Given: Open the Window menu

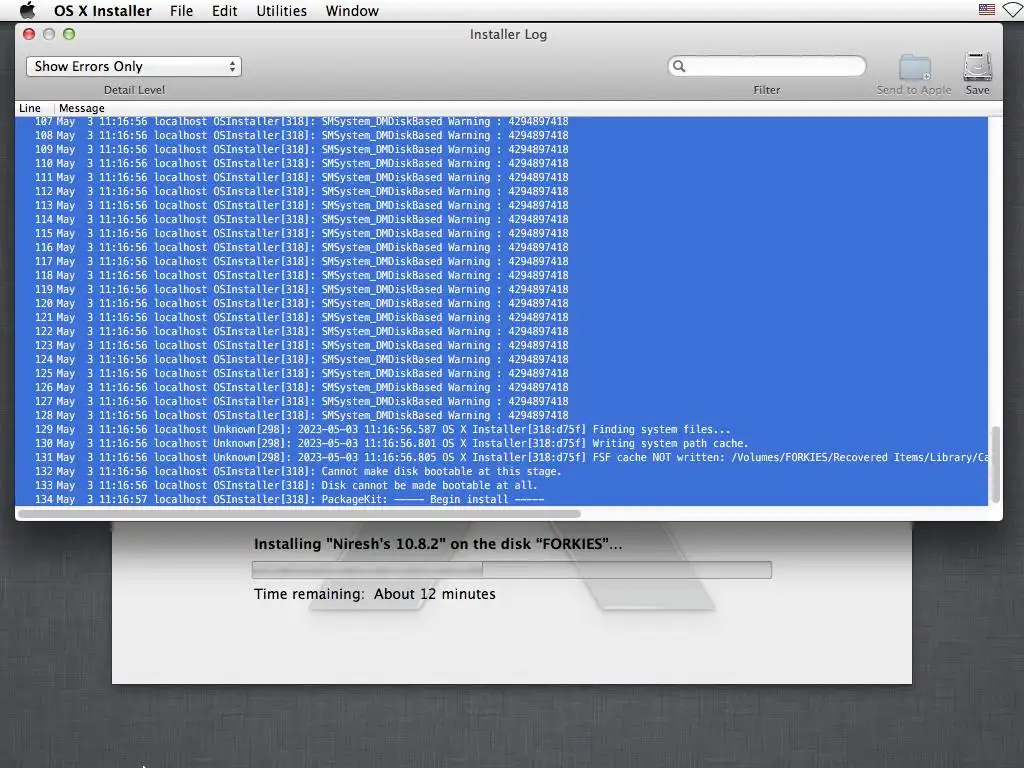Looking at the screenshot, I should tap(352, 11).
